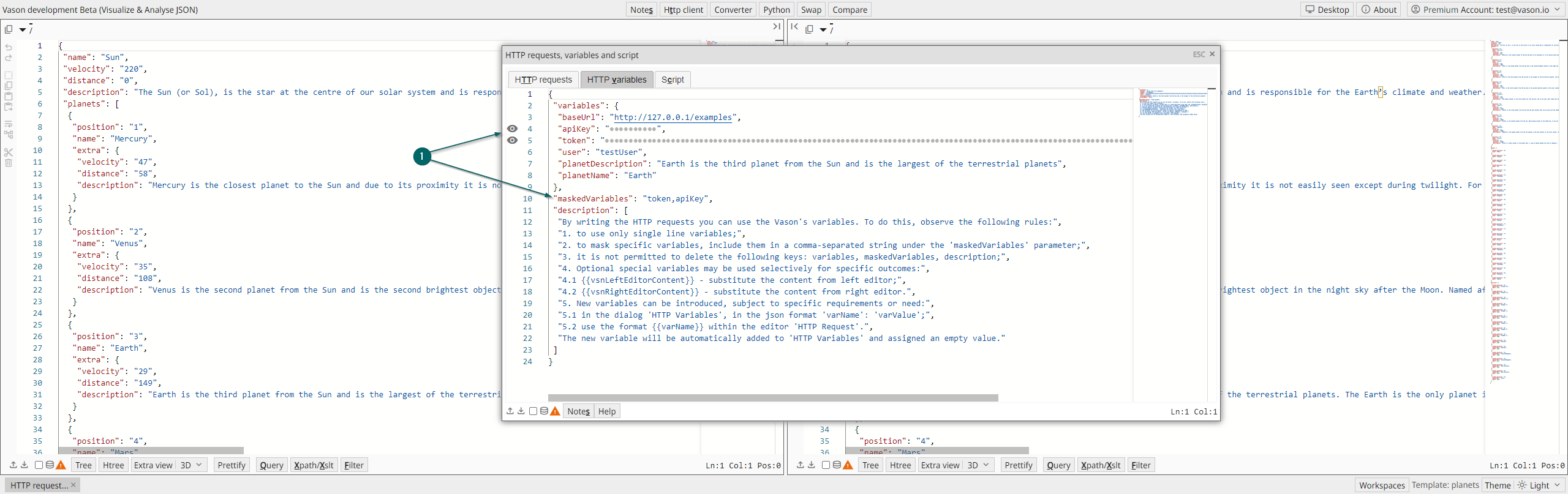Image resolution: width=1568 pixels, height=494 pixels.
Task: Open Filter in right editor
Action: pos(1140,465)
